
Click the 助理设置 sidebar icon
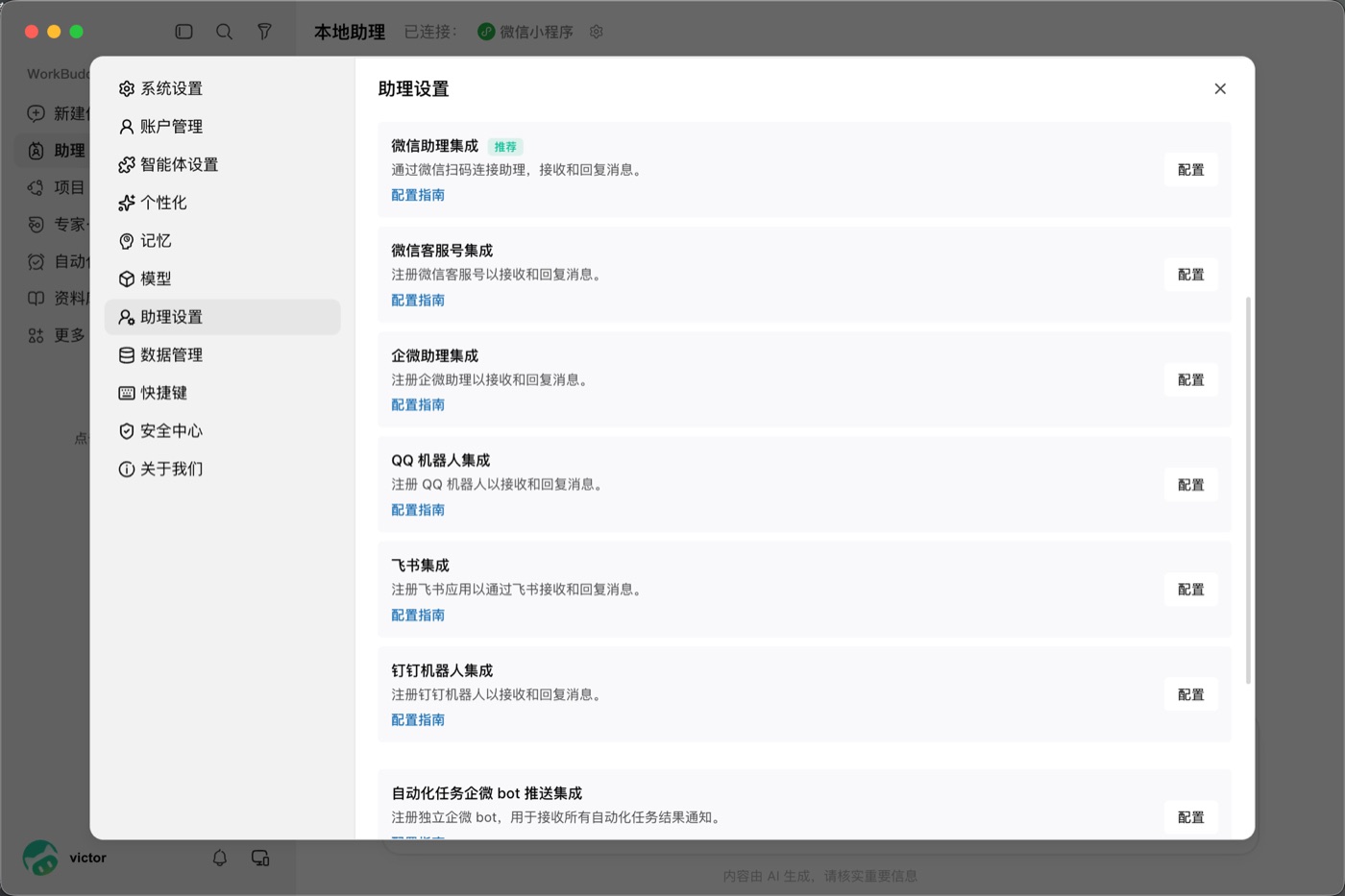point(126,317)
